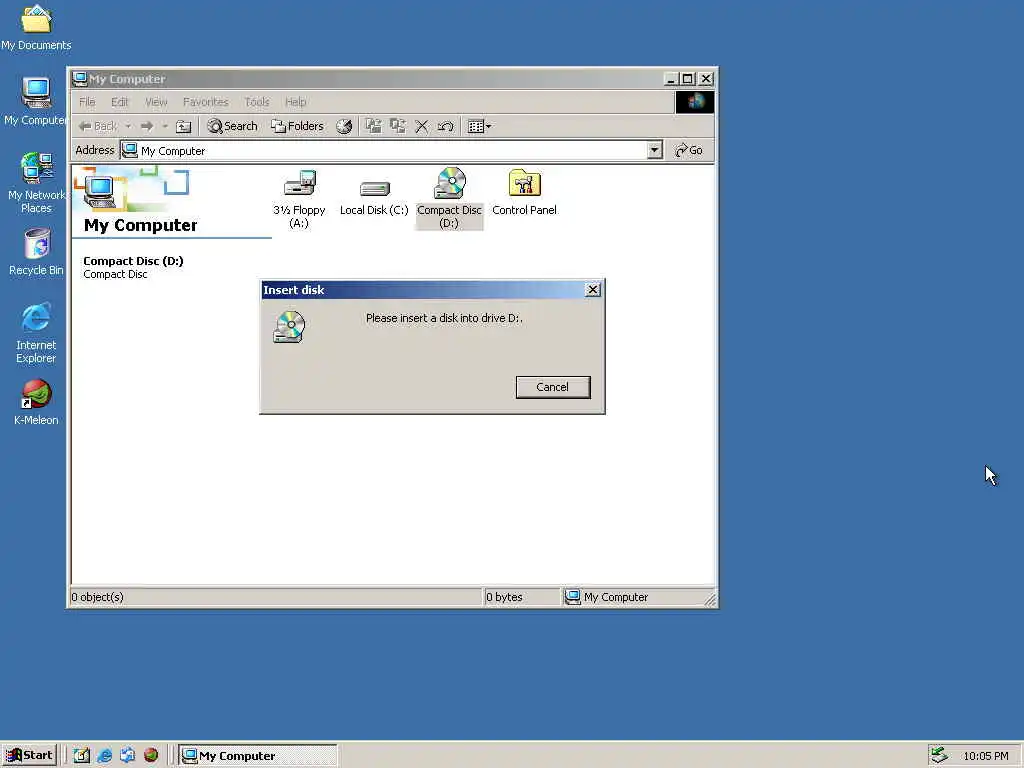This screenshot has height=768, width=1024.
Task: Open the Views dropdown in the toolbar
Action: pyautogui.click(x=480, y=126)
